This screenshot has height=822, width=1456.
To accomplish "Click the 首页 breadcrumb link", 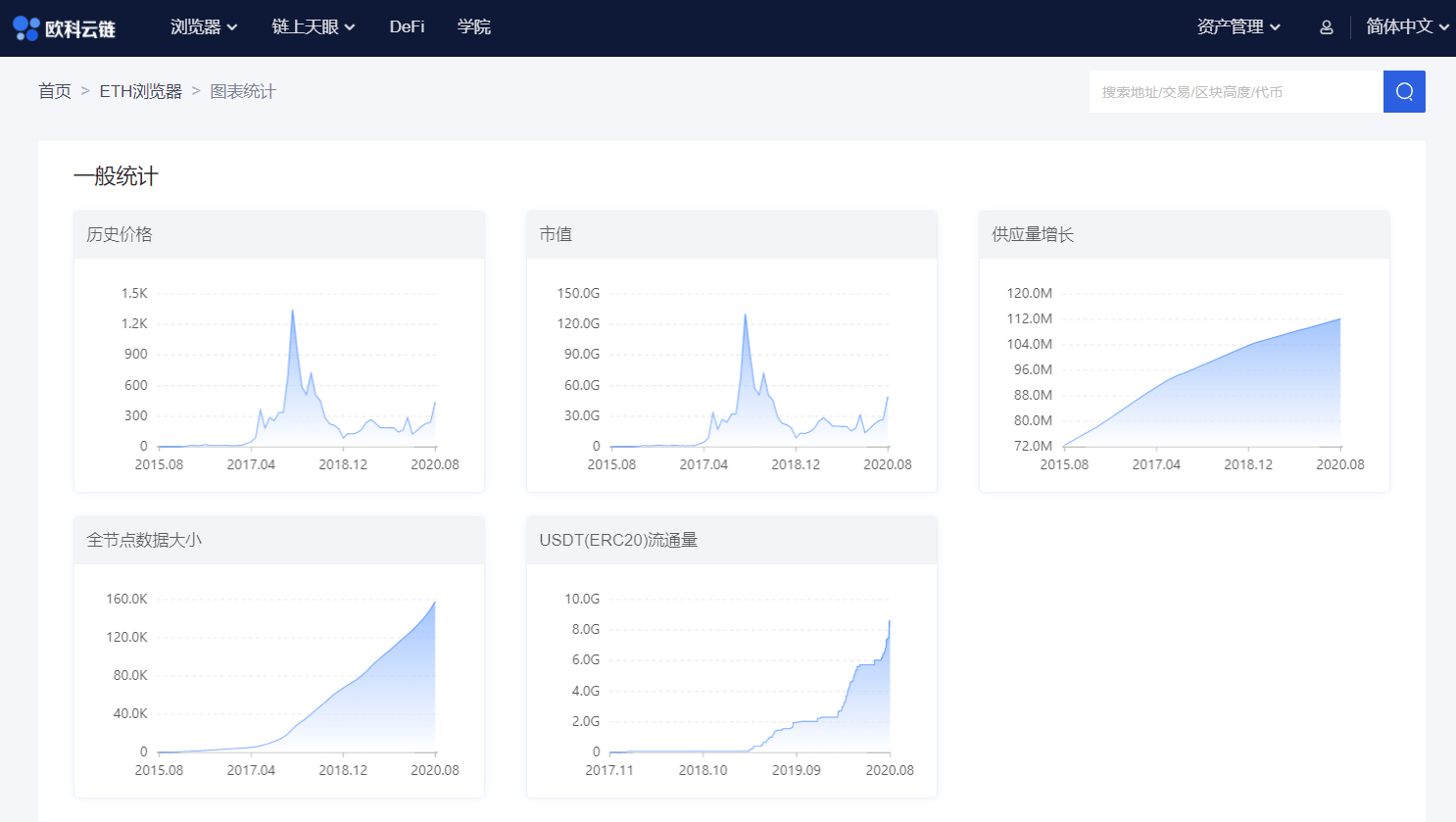I will tap(54, 91).
